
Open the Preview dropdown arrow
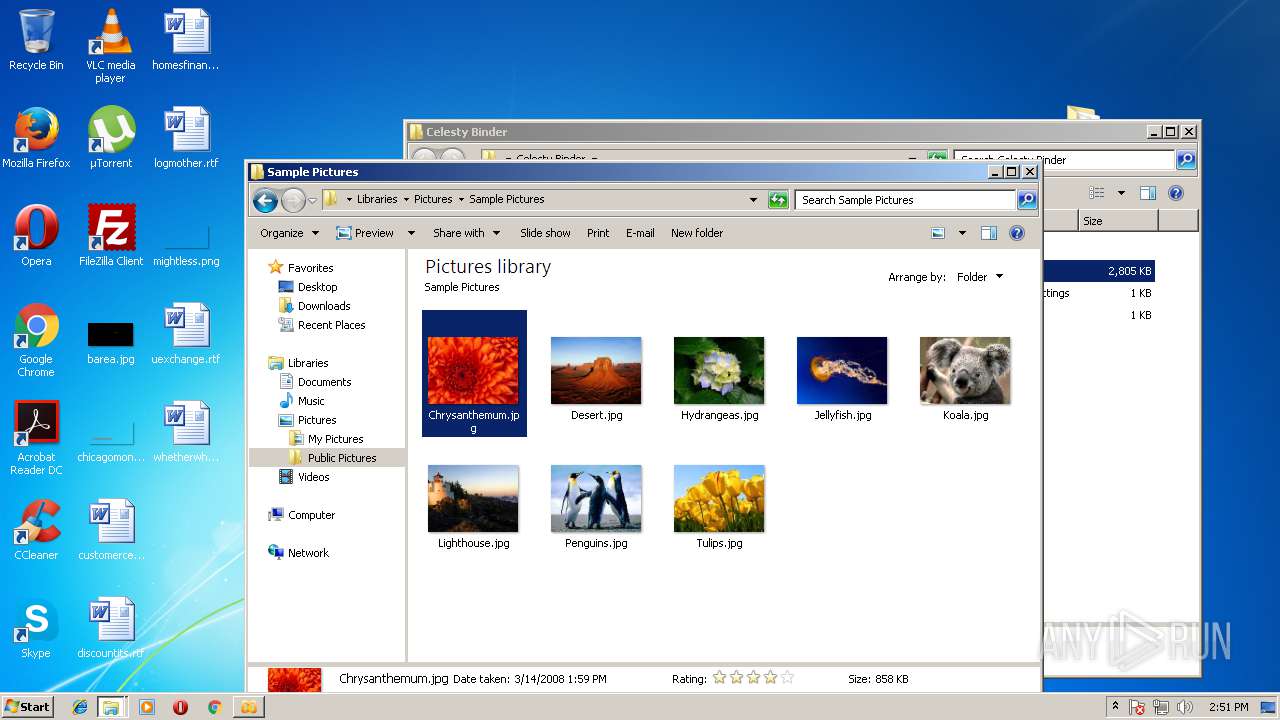tap(411, 233)
